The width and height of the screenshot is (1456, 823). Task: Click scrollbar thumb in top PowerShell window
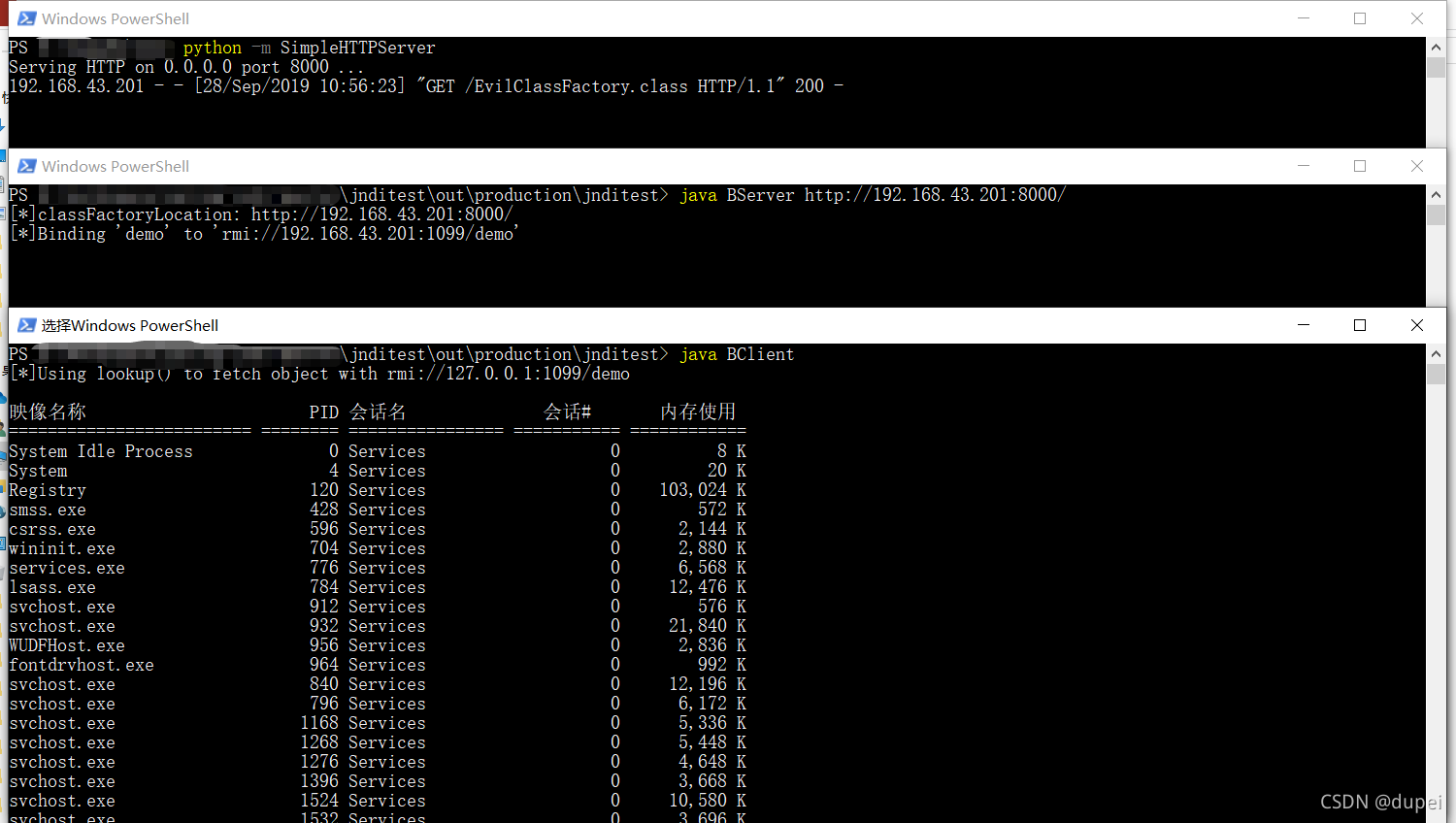[x=1436, y=67]
